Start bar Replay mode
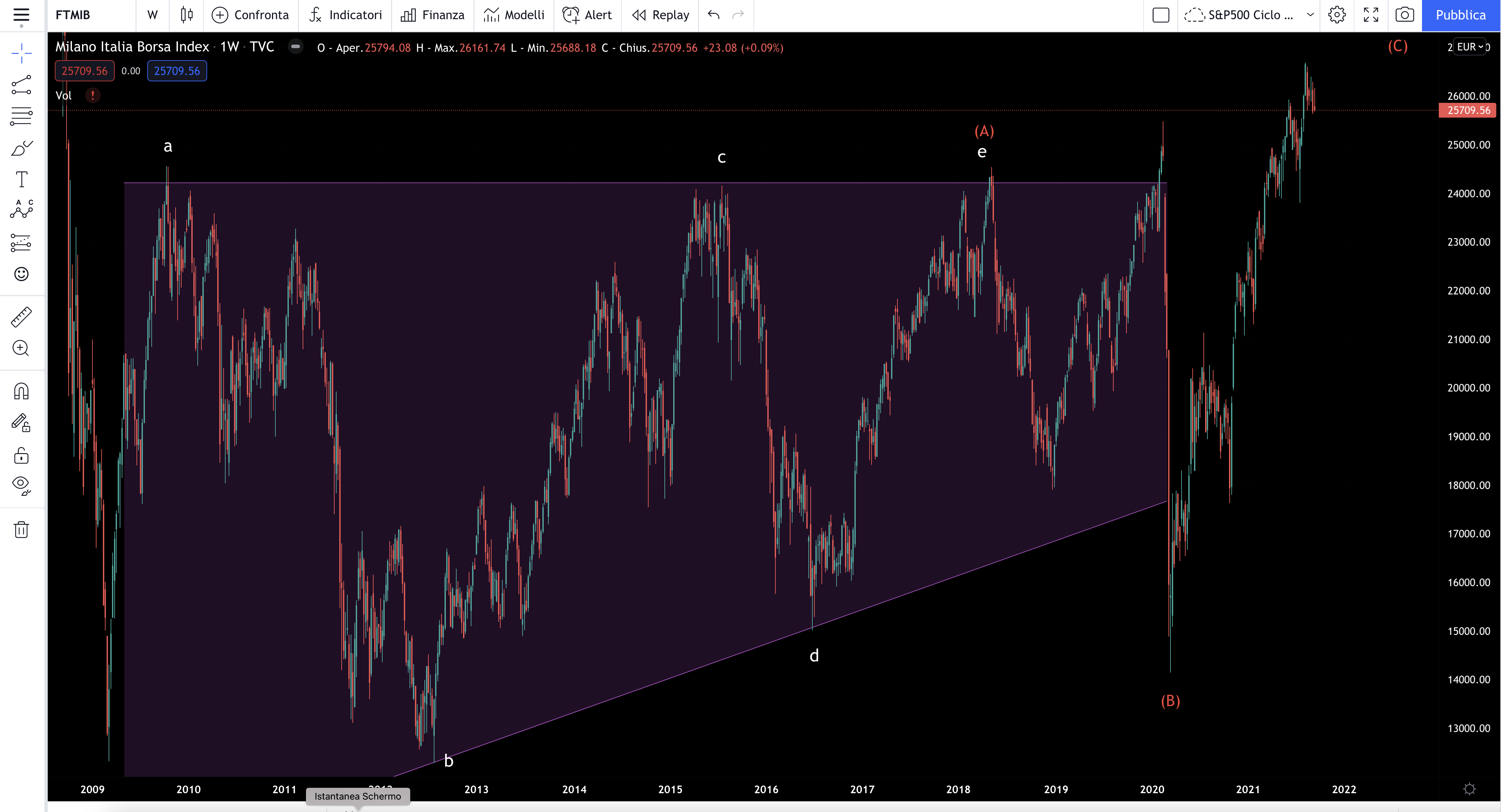The height and width of the screenshot is (812, 1501). click(x=661, y=15)
